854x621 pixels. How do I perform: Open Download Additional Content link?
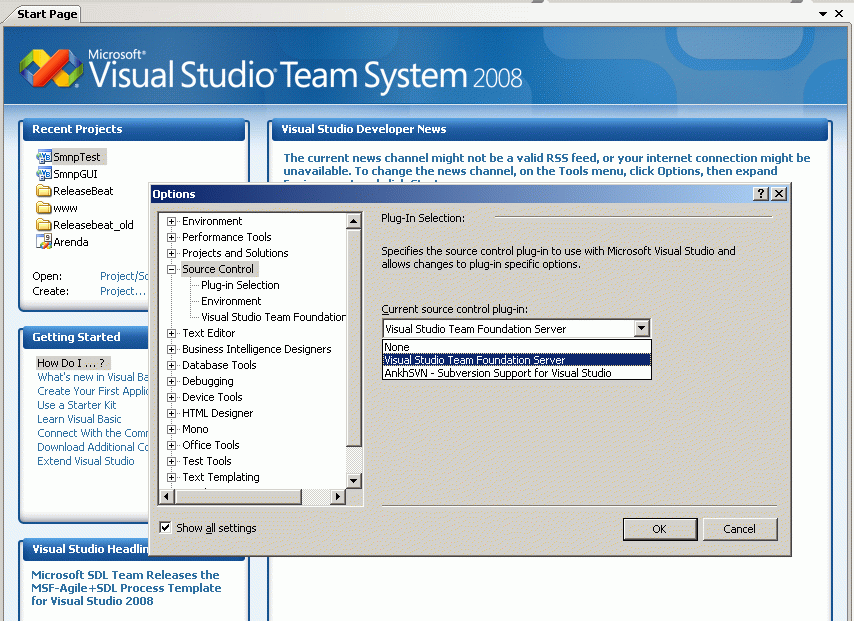tap(93, 447)
